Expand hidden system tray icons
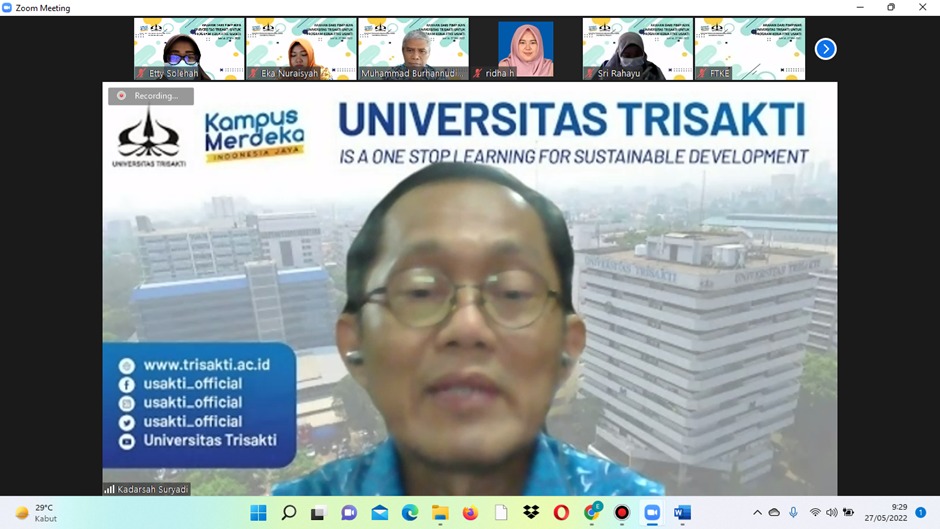Viewport: 940px width, 529px height. pyautogui.click(x=758, y=513)
